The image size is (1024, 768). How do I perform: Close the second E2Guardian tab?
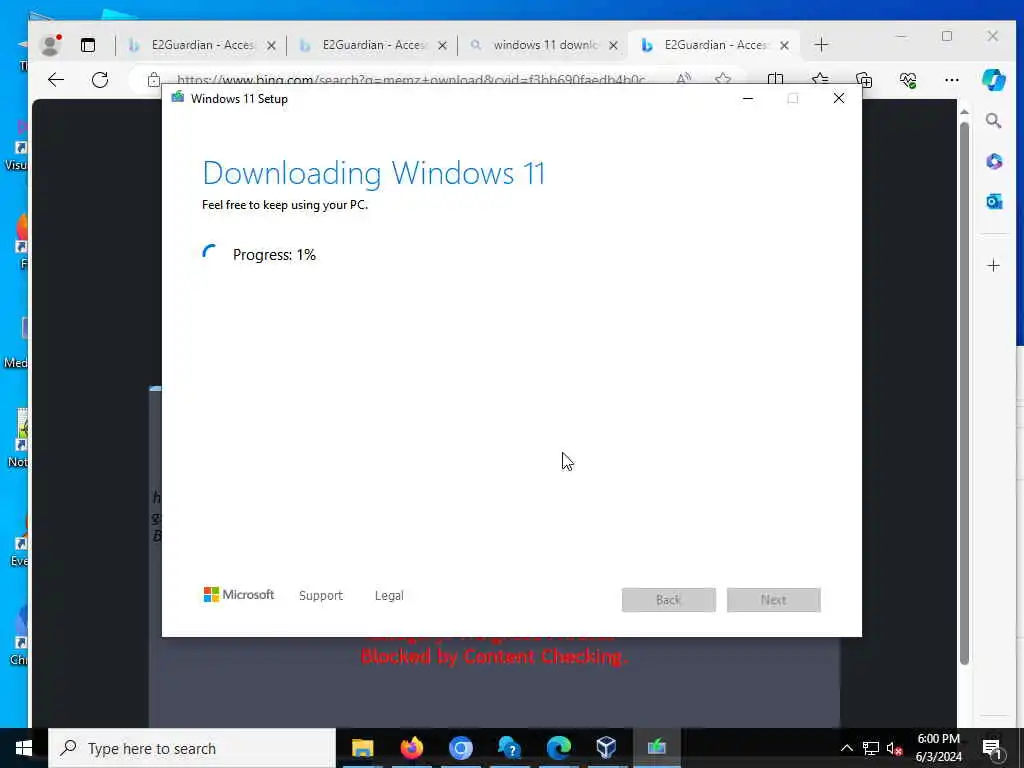(x=442, y=45)
